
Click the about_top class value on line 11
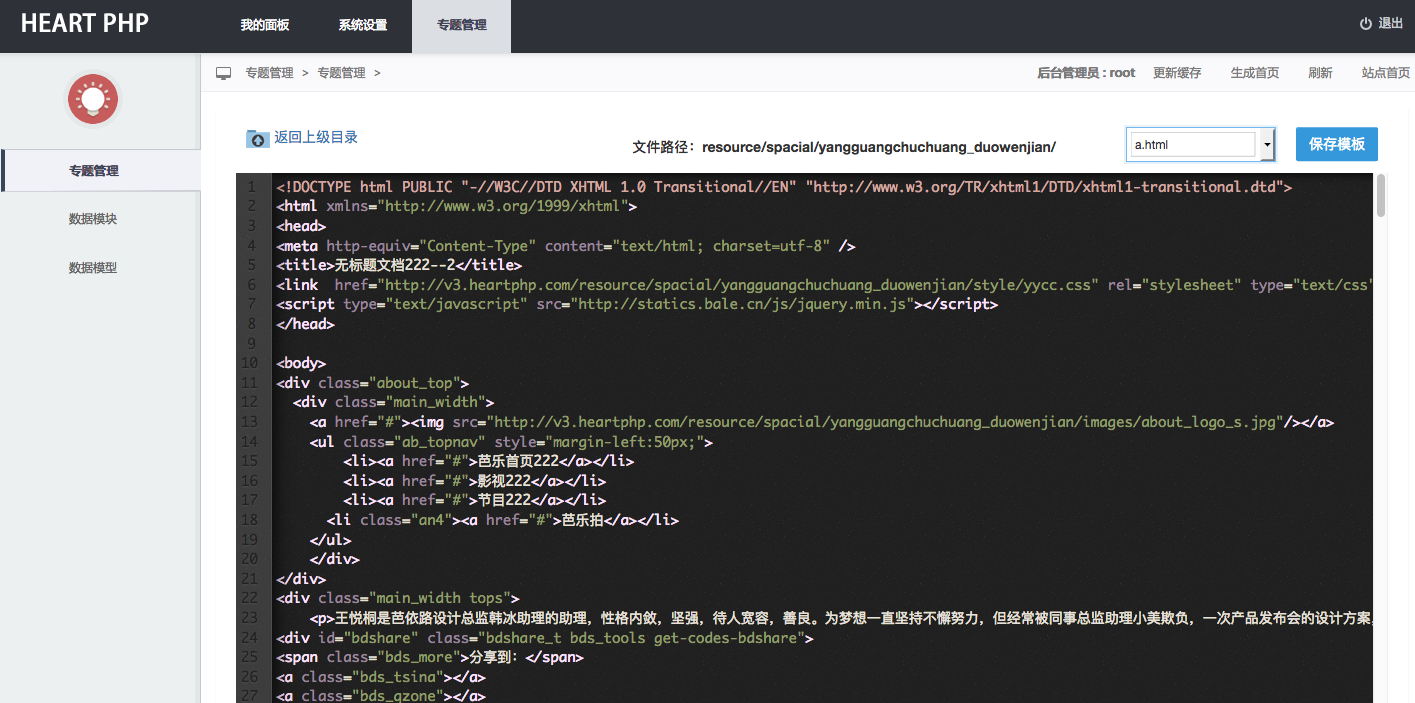(414, 382)
